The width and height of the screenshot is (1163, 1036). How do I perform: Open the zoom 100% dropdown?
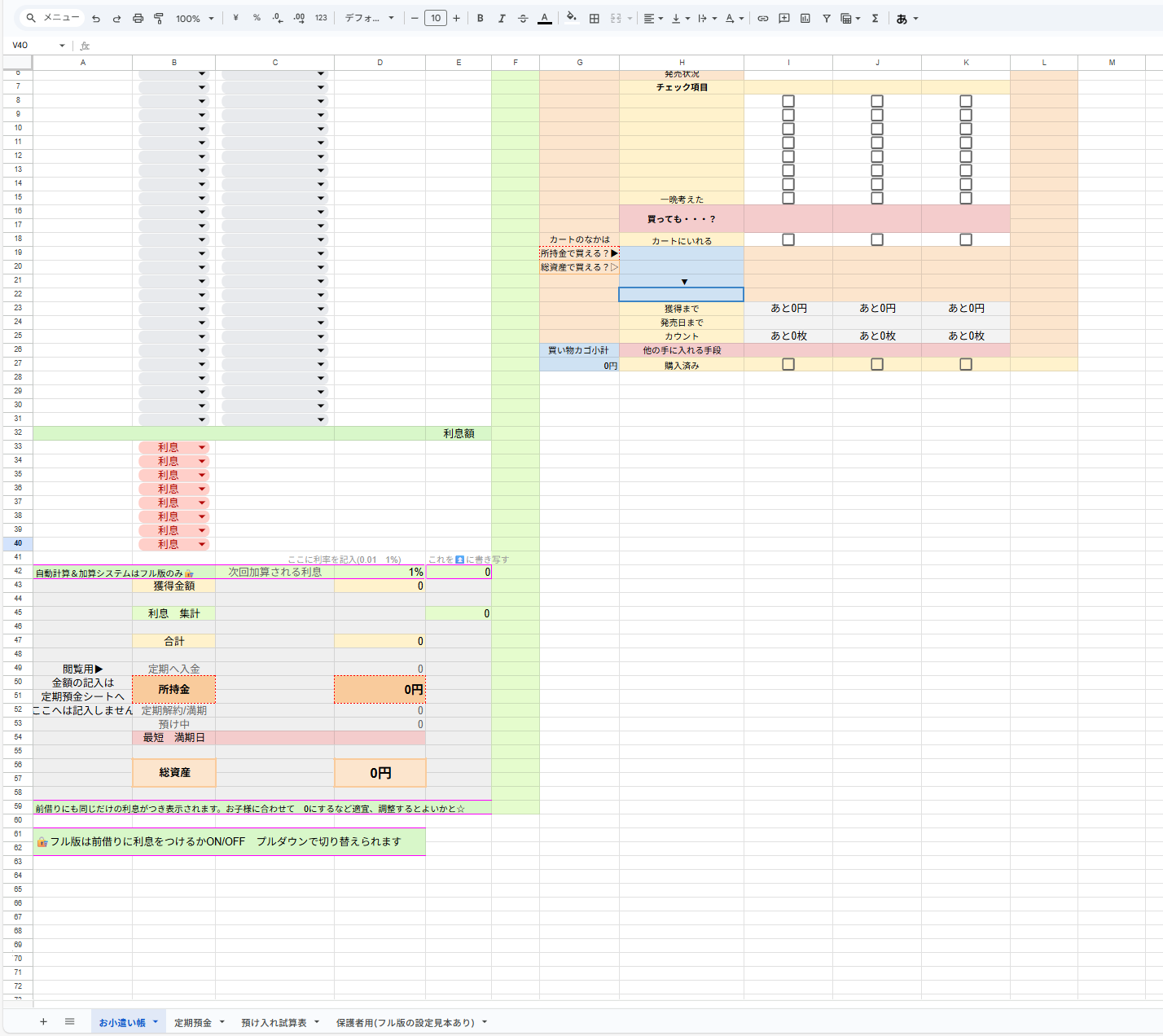click(195, 19)
